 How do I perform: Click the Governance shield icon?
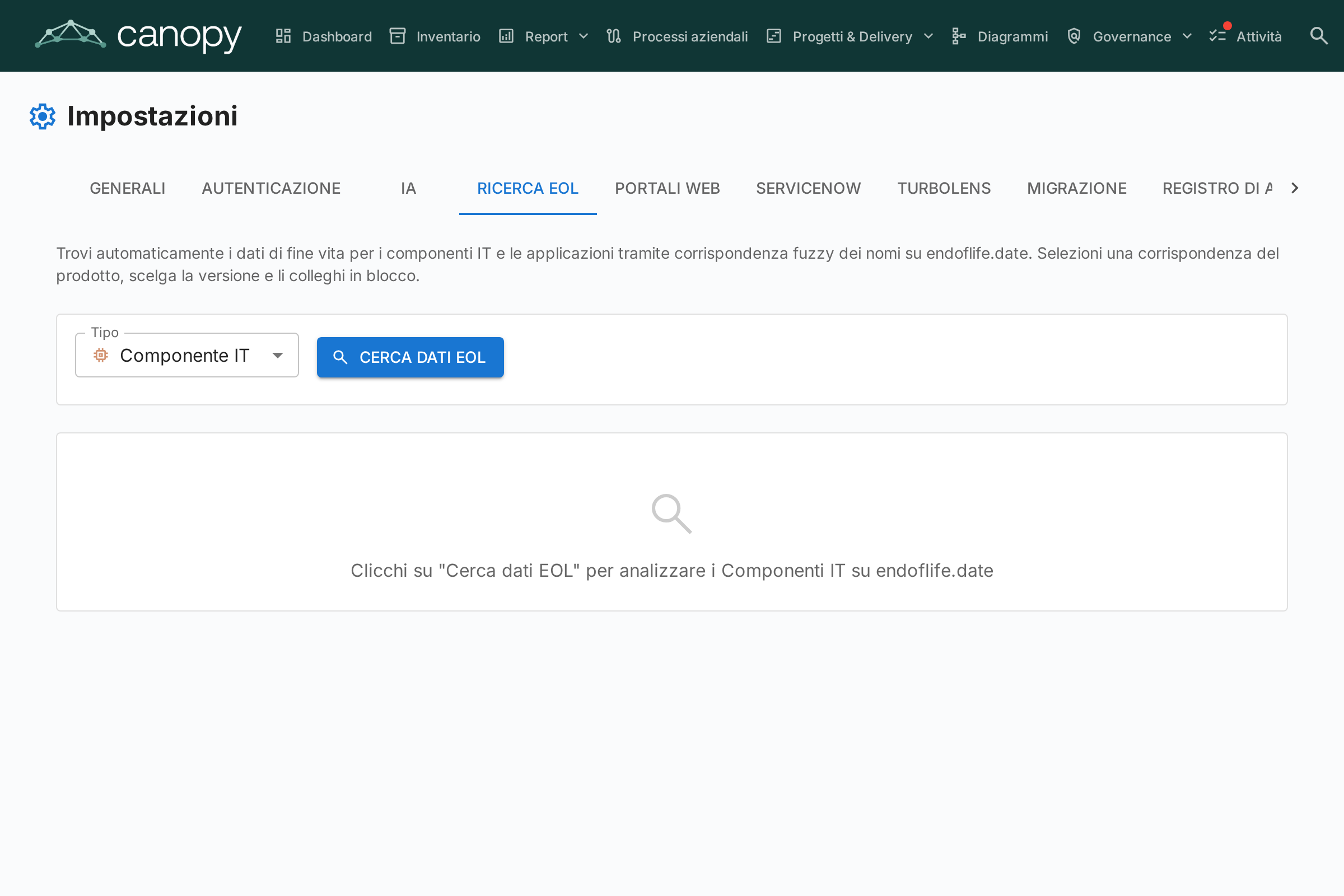1074,36
